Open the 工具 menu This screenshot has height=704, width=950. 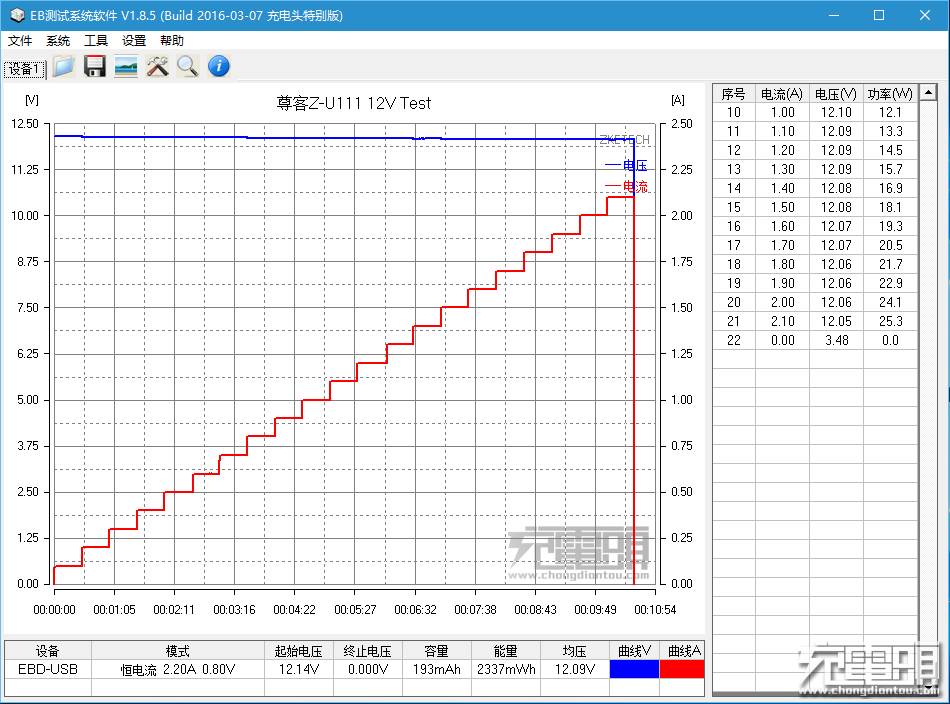pyautogui.click(x=96, y=41)
